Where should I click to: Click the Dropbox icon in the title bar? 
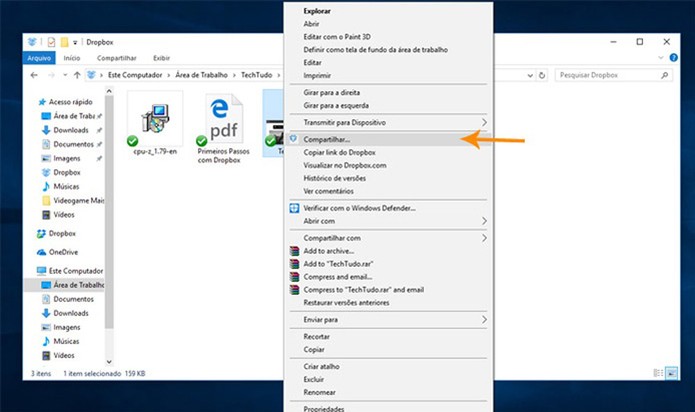click(x=32, y=42)
